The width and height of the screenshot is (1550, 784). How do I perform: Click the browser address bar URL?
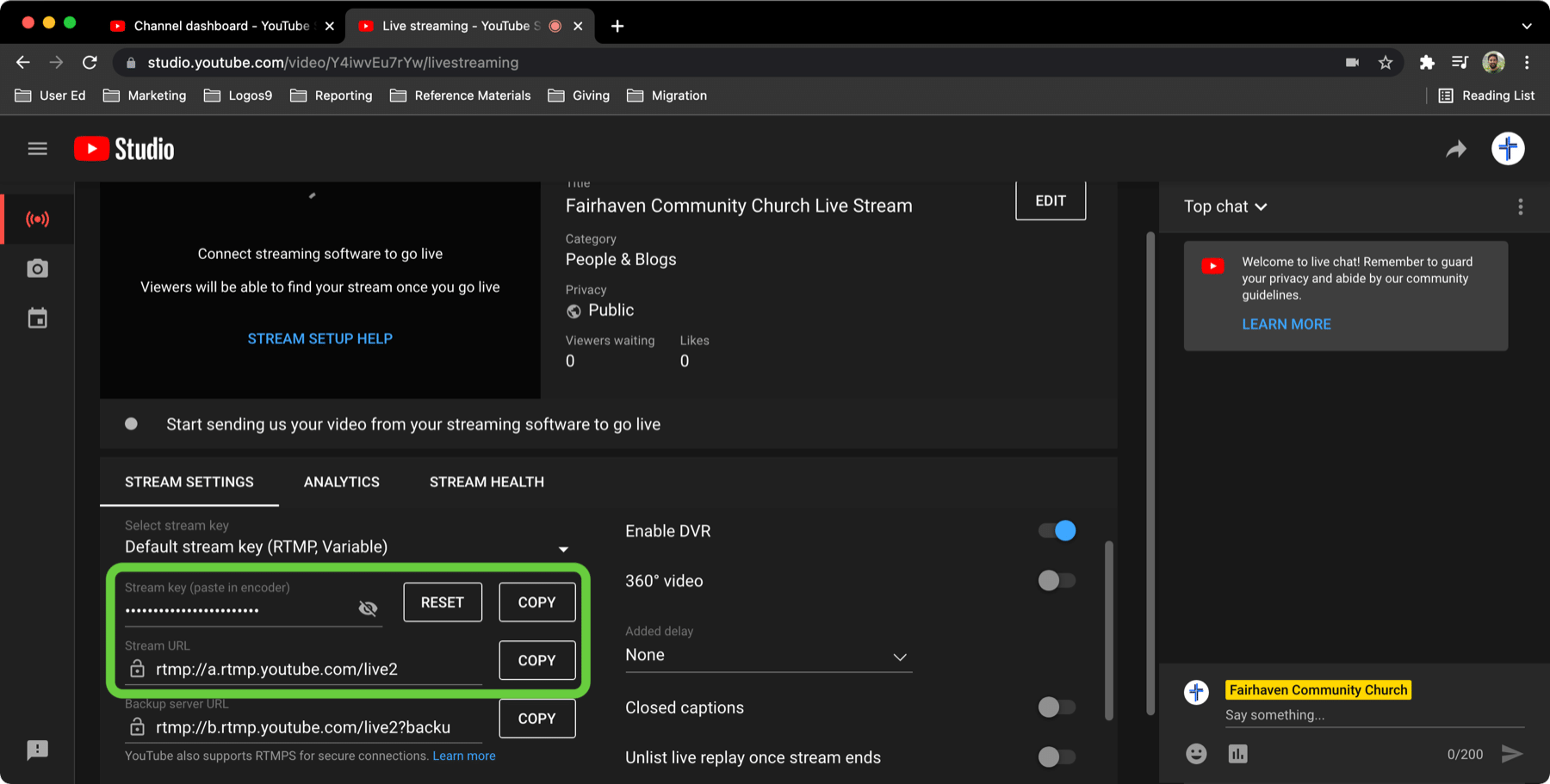click(332, 62)
